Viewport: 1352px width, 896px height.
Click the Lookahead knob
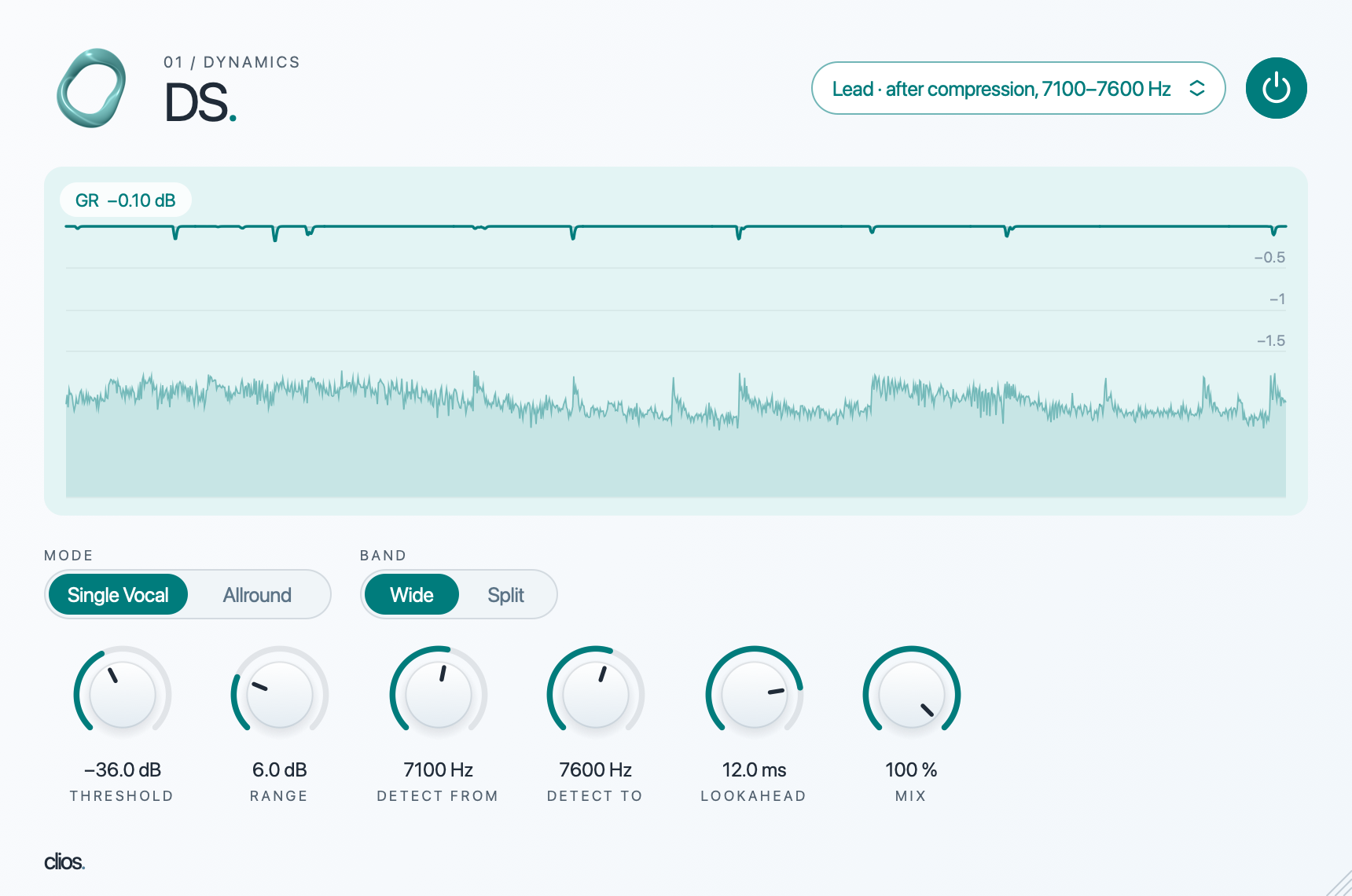755,695
